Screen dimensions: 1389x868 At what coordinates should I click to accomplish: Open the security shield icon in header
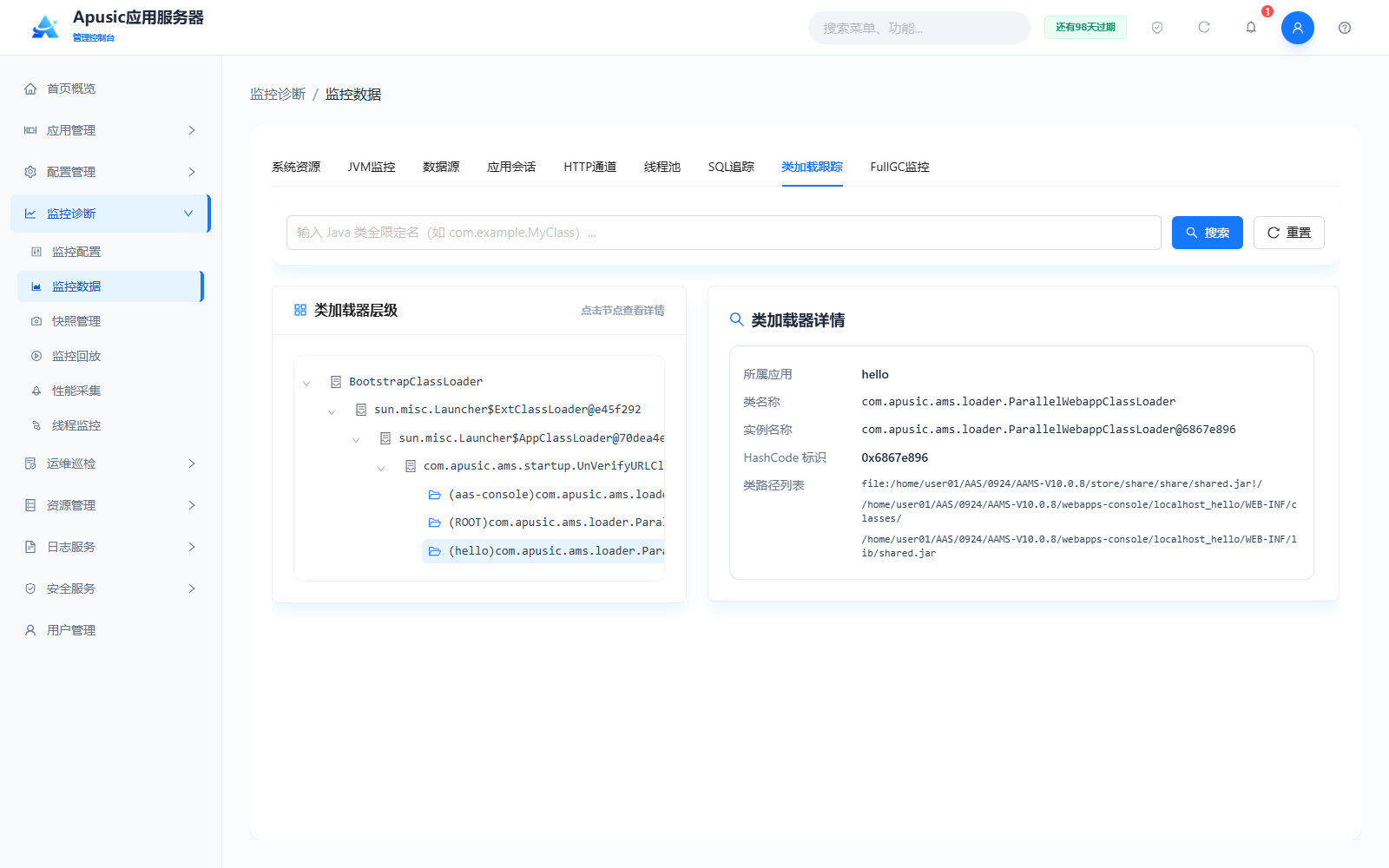pyautogui.click(x=1157, y=28)
